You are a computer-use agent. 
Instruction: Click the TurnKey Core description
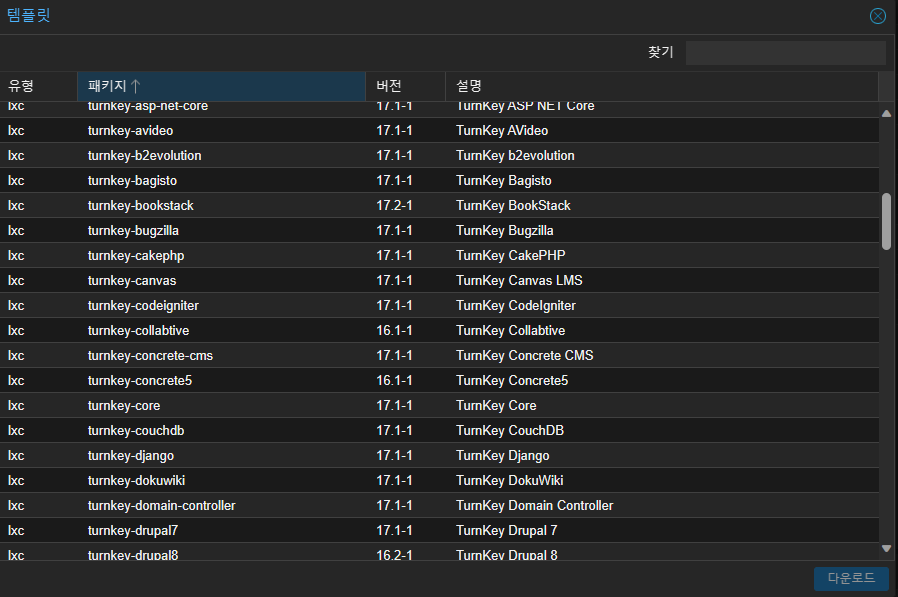click(496, 406)
